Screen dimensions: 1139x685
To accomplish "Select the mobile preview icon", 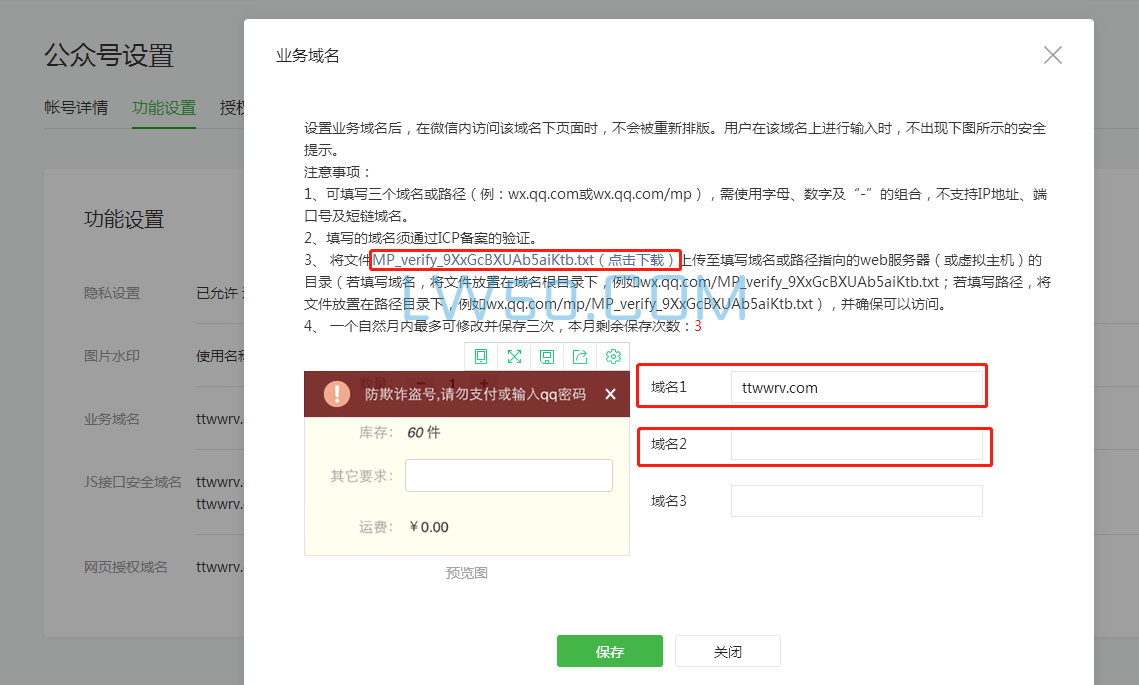I will coord(481,356).
